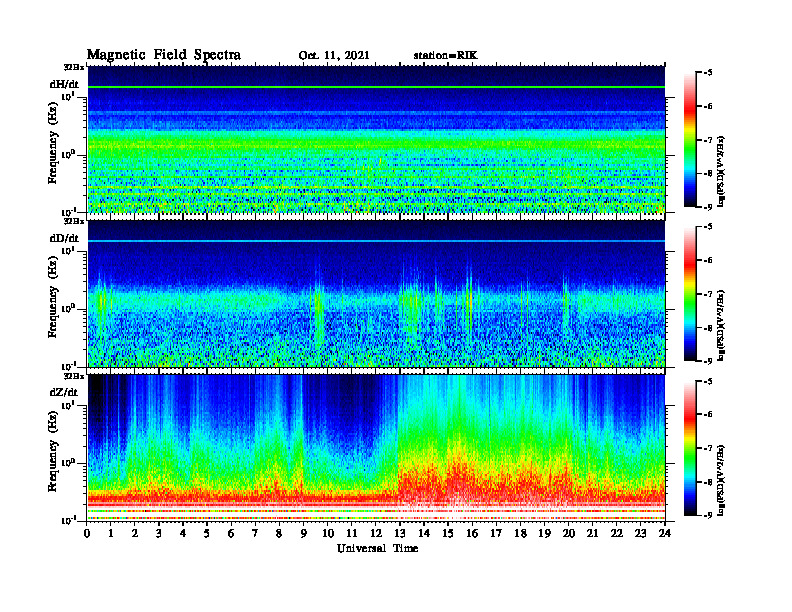Image resolution: width=792 pixels, height=612 pixels.
Task: Click the Frequency (Hz) label of dH/dt panel
Action: click(53, 144)
